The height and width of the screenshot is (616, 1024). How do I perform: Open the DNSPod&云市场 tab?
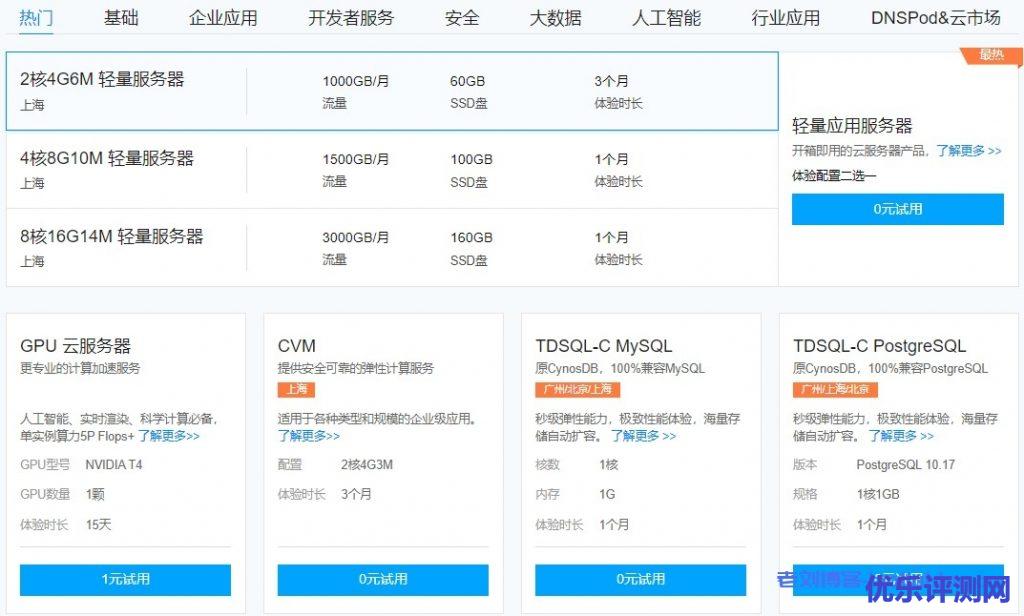pyautogui.click(x=935, y=18)
